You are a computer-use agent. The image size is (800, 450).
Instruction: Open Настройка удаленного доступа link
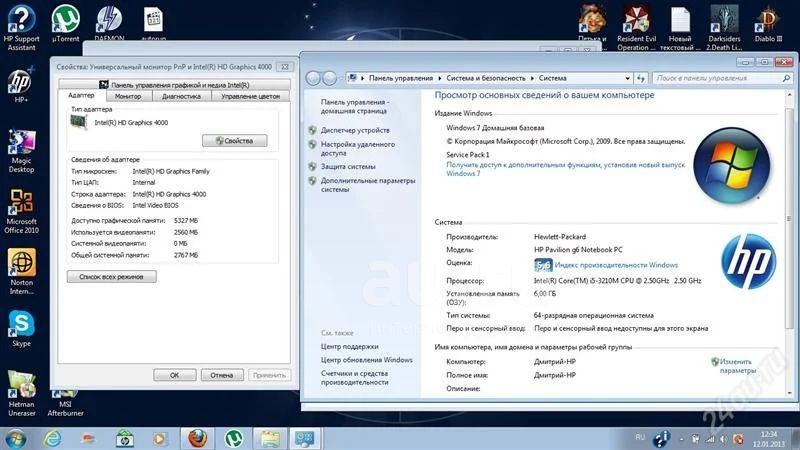(358, 148)
